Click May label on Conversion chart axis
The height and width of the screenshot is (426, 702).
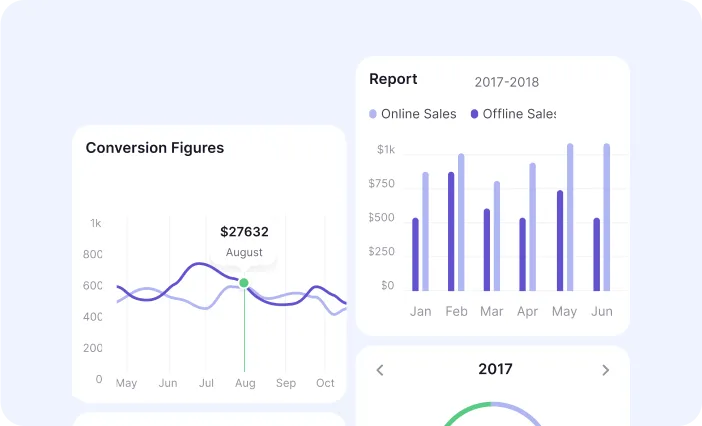(x=126, y=383)
